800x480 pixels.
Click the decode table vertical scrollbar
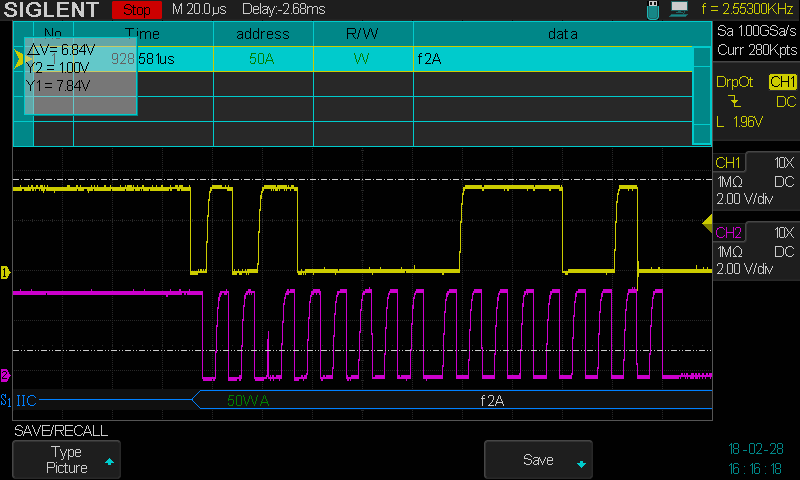point(702,95)
